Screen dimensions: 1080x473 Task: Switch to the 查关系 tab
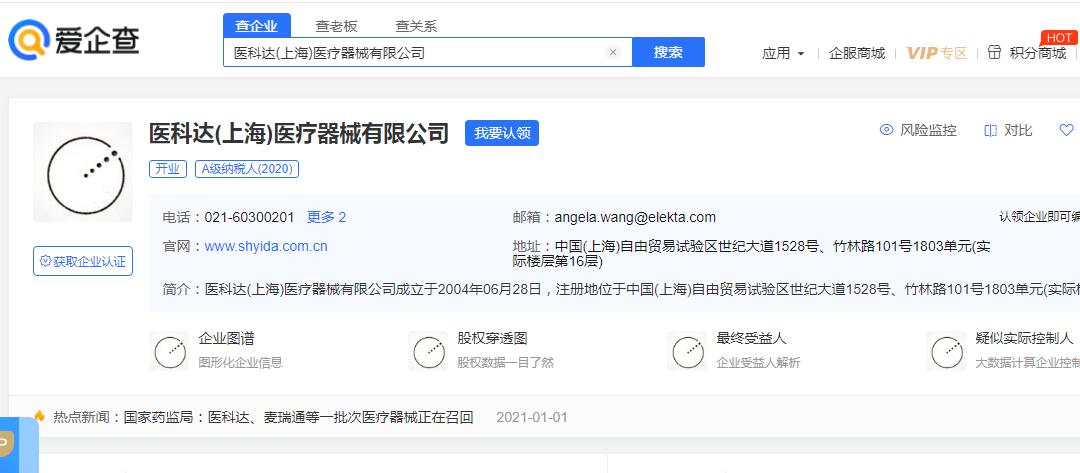point(416,26)
